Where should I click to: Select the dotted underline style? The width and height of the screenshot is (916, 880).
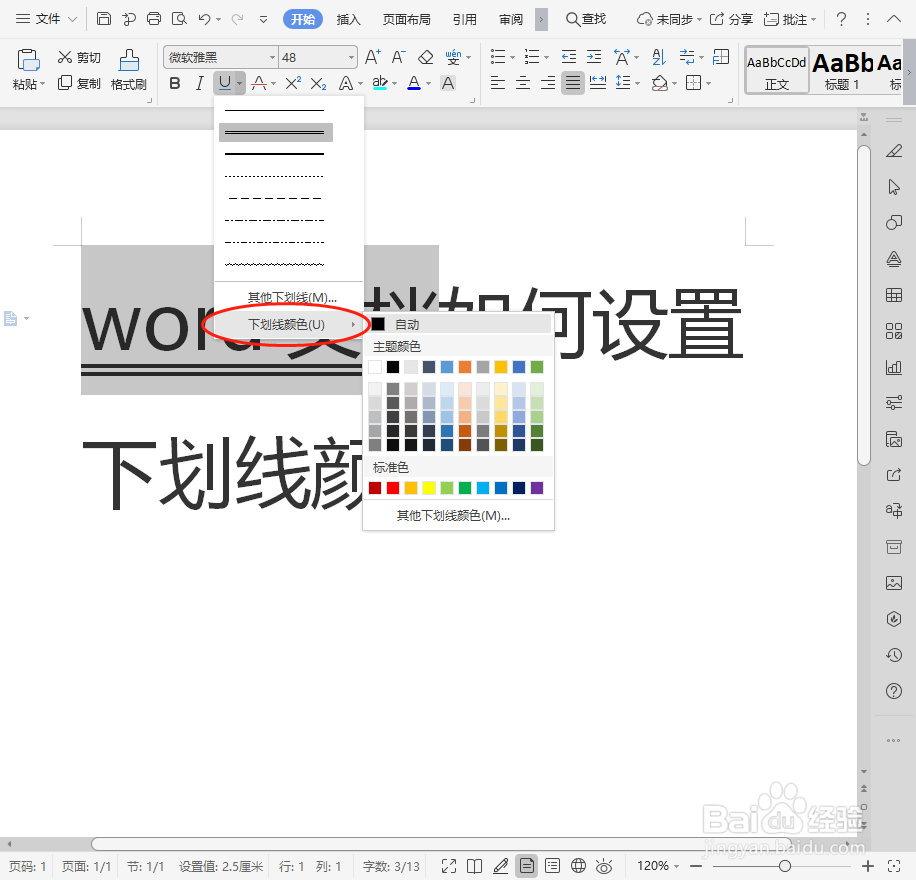click(275, 176)
